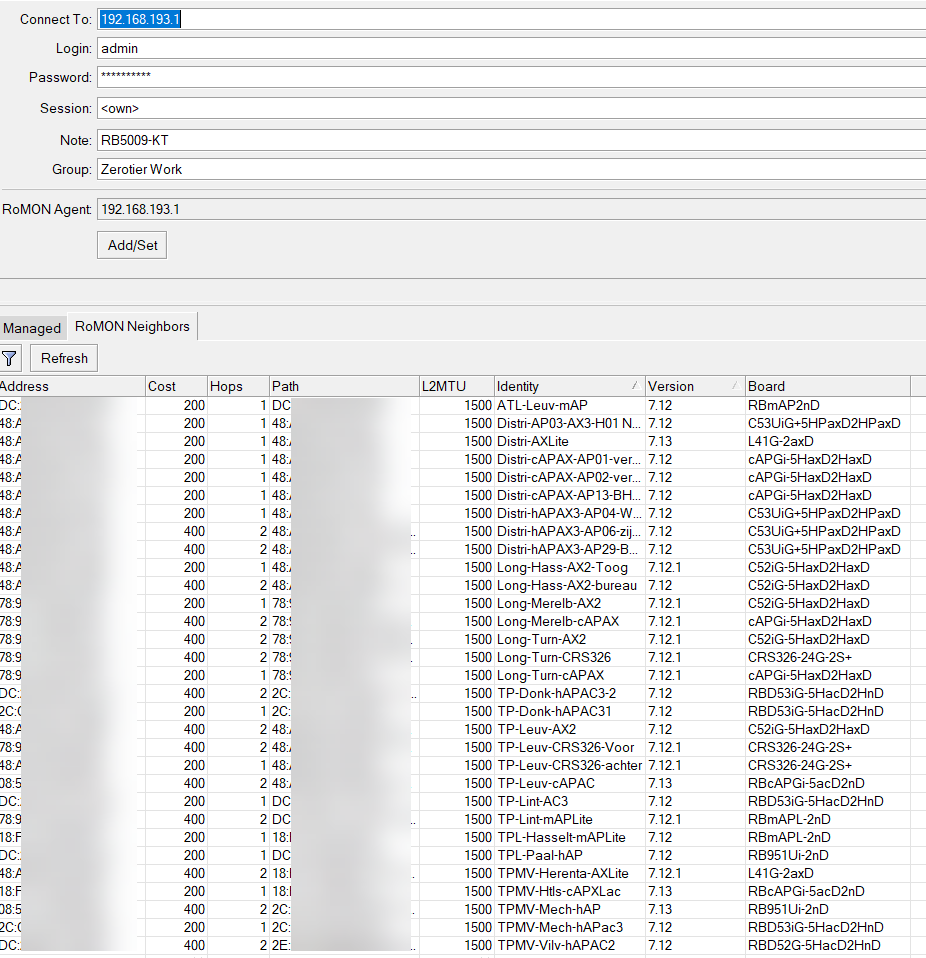Click Distri-cAPAX-AP01-ver... identity
926x958 pixels.
tap(569, 459)
